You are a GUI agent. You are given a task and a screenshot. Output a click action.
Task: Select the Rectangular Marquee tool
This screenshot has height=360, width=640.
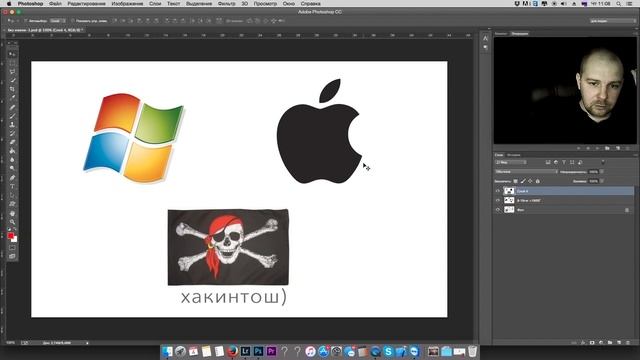12,63
